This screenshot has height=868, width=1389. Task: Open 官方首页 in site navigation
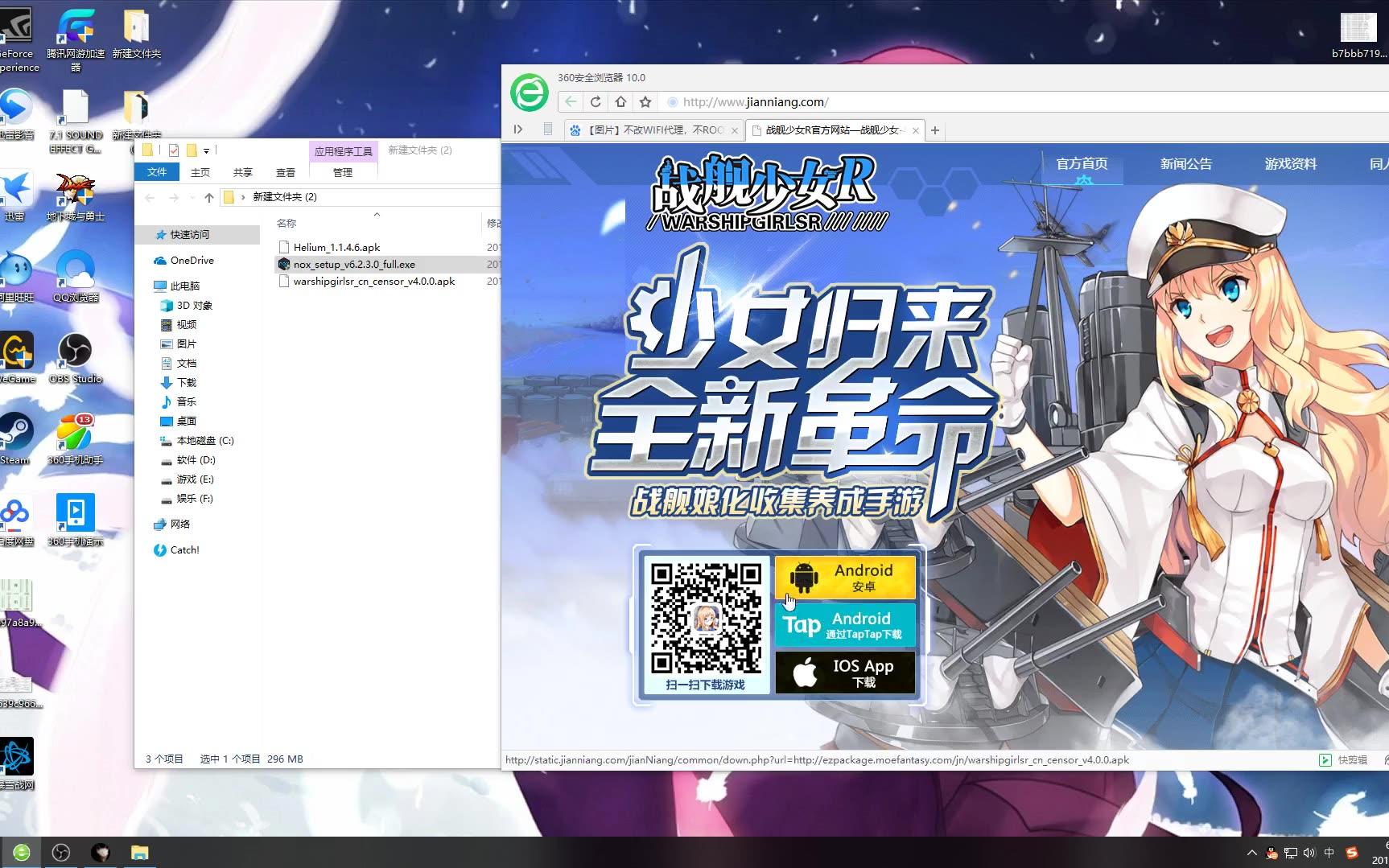1082,164
